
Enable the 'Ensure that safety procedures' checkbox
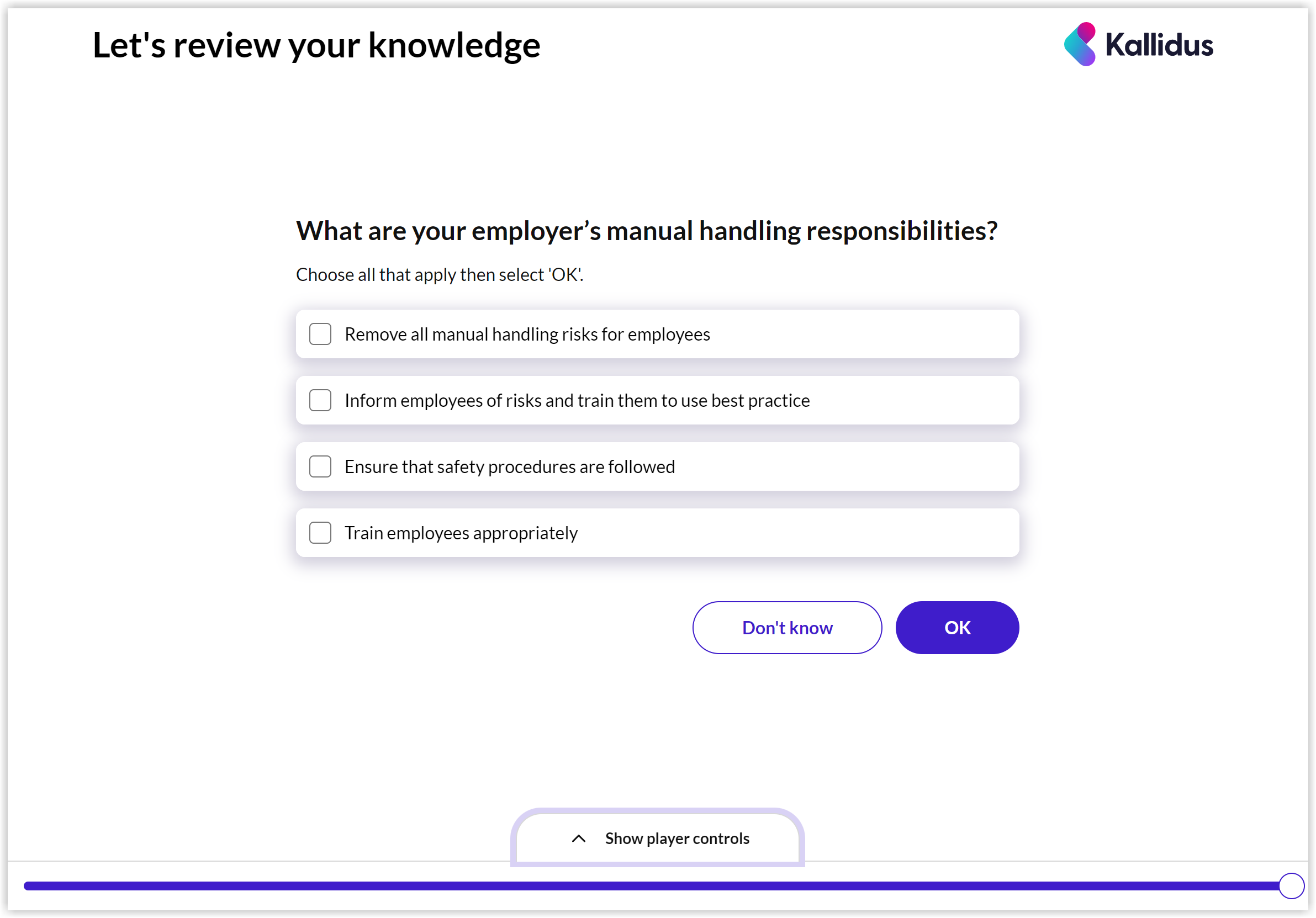coord(320,466)
